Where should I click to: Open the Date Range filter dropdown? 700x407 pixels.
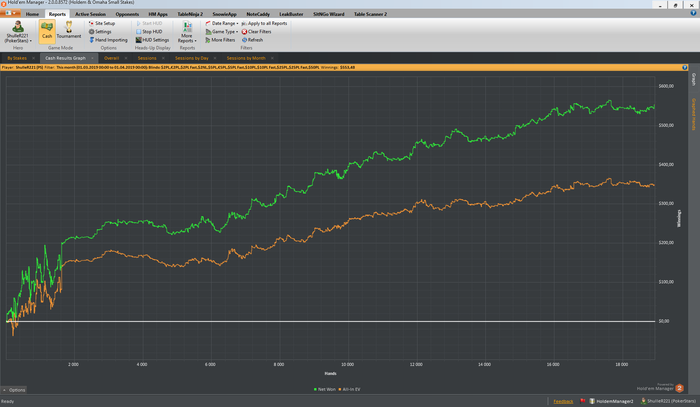tap(222, 23)
